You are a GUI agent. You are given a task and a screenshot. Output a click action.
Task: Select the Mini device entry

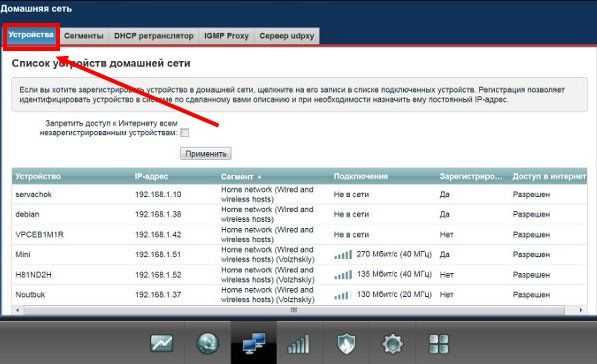click(x=23, y=254)
